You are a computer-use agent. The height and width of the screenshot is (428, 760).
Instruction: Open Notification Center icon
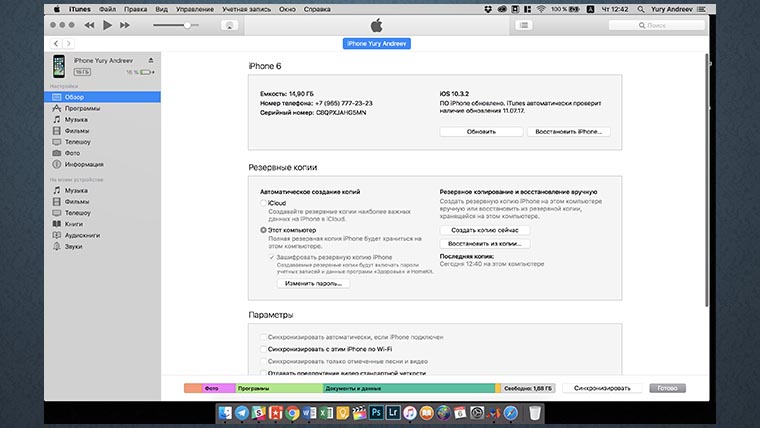pyautogui.click(x=701, y=9)
